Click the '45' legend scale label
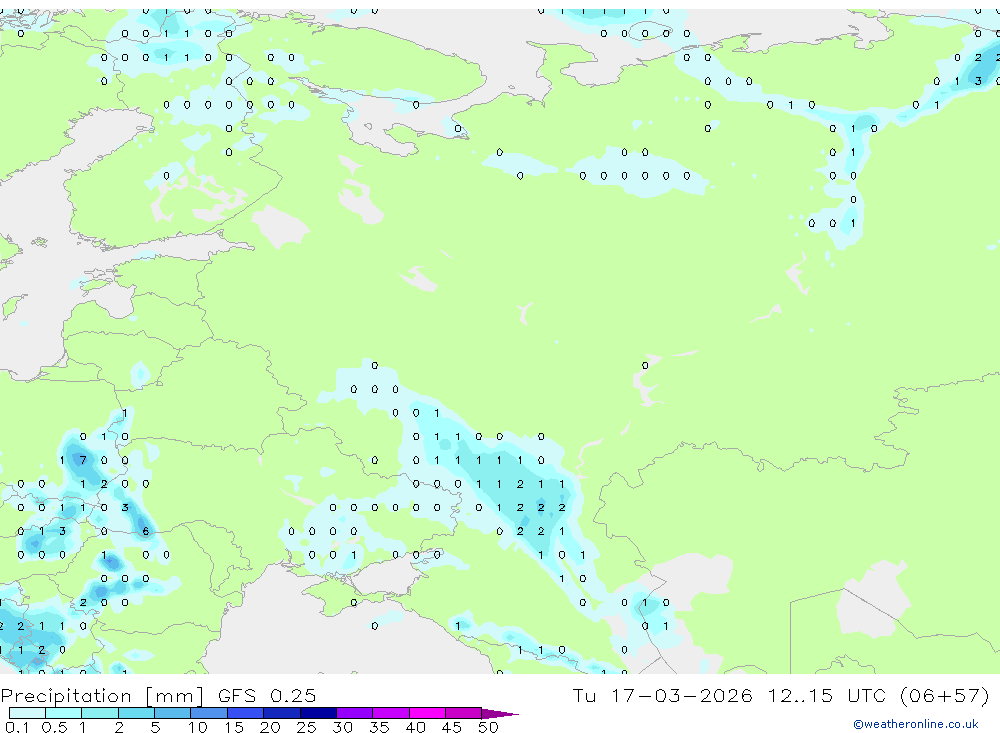The height and width of the screenshot is (733, 1000). click(452, 727)
